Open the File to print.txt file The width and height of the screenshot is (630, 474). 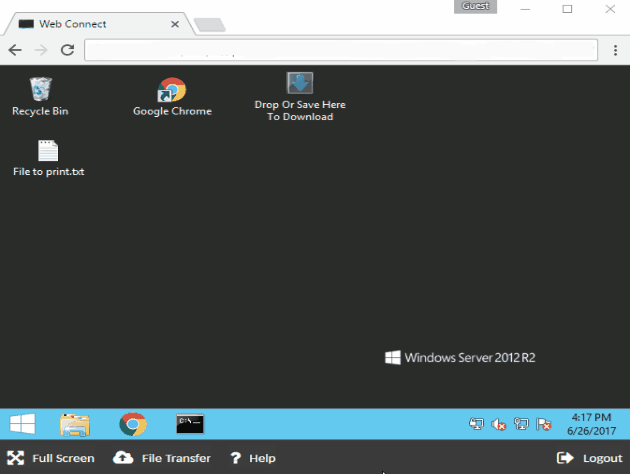click(x=48, y=151)
